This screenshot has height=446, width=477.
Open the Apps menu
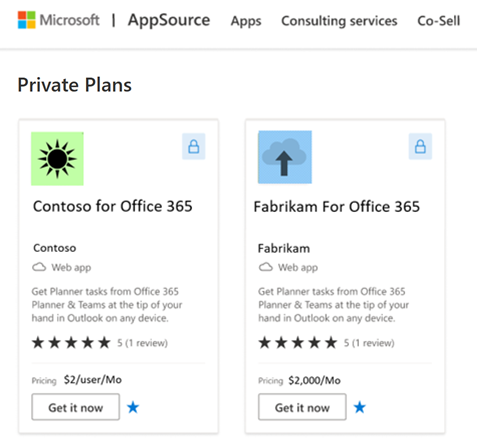[246, 21]
